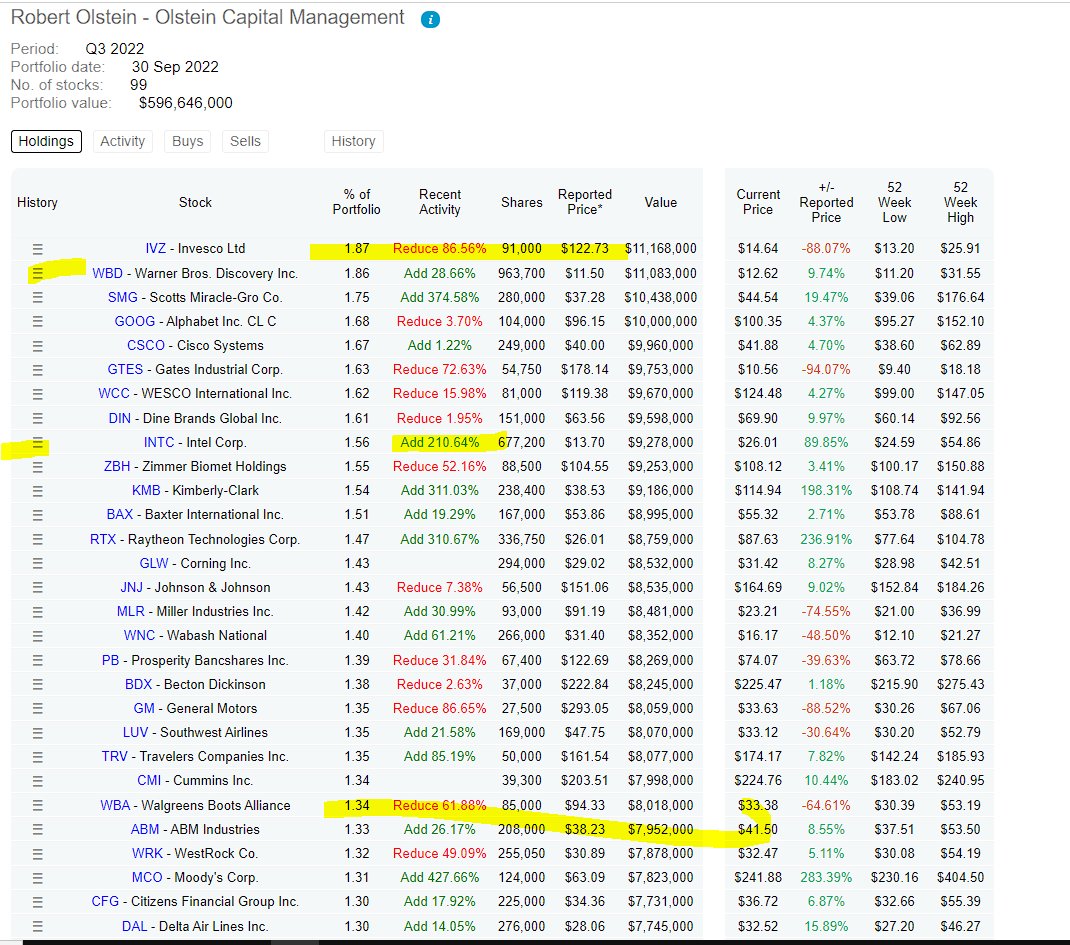Open the history icon for MCO Moody's row
The image size is (1070, 945).
[37, 877]
